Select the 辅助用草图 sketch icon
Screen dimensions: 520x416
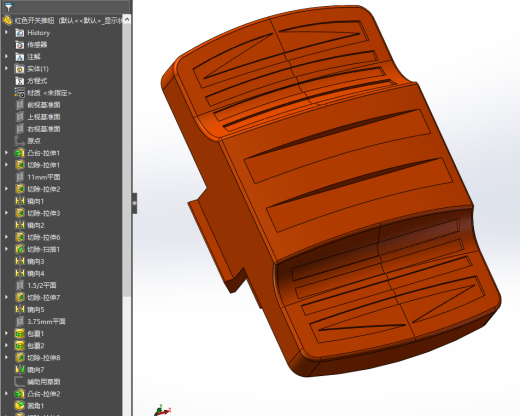click(x=20, y=382)
